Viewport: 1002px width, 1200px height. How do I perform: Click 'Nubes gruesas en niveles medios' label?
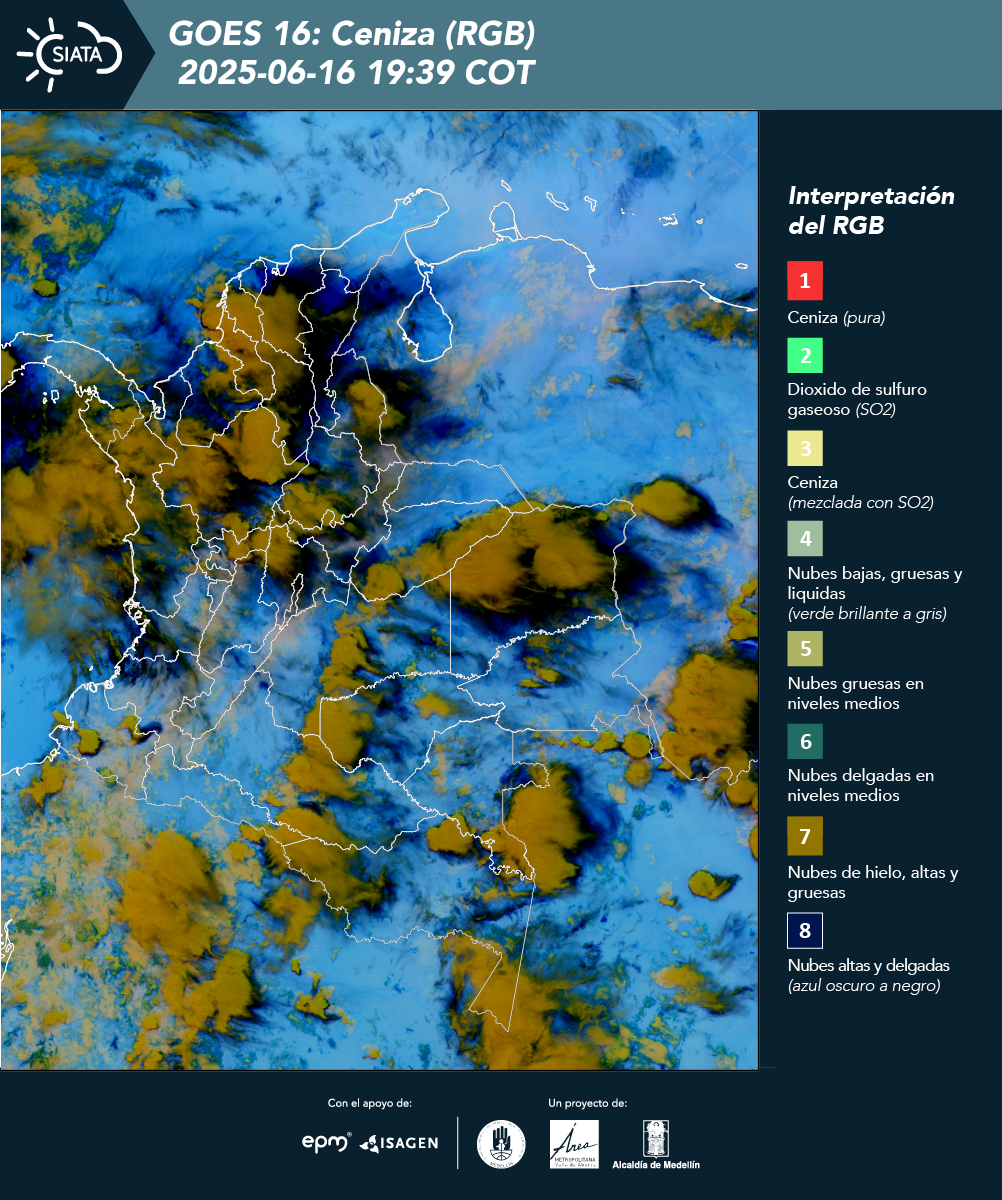856,694
